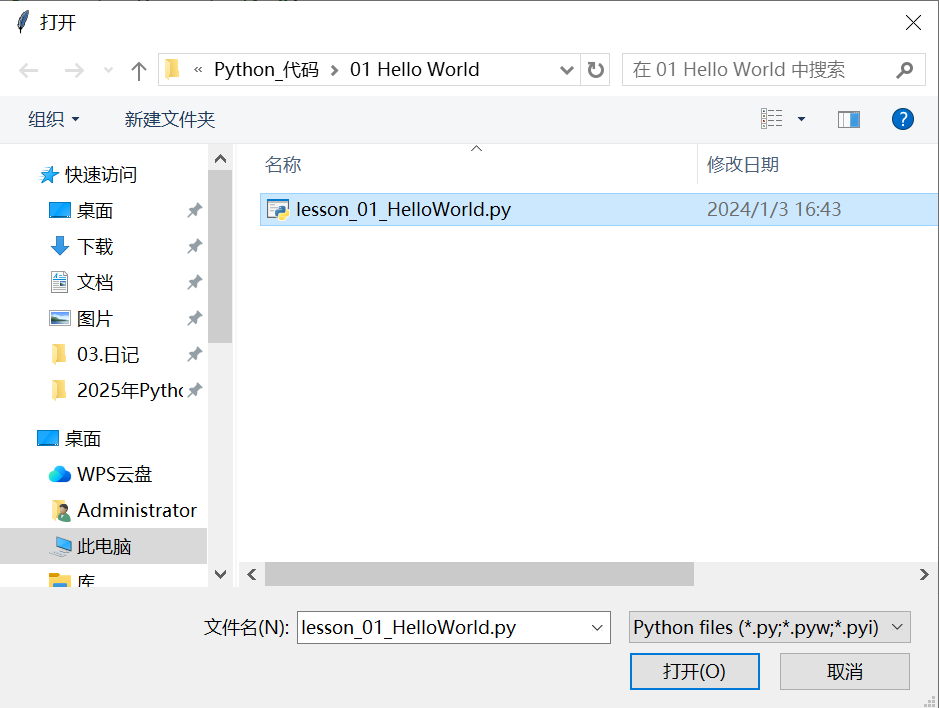Click the 文件名 input field
Screen dimensions: 939x708
443,627
